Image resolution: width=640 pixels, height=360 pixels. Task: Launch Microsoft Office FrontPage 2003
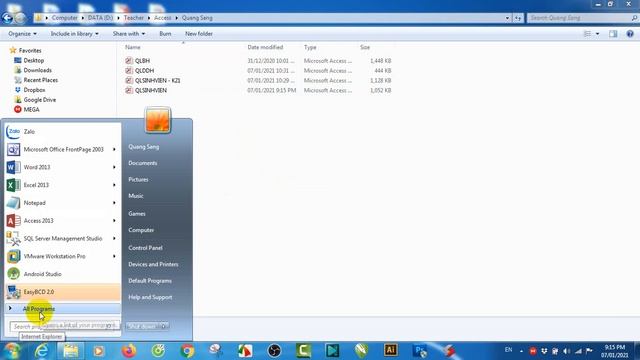tap(62, 149)
